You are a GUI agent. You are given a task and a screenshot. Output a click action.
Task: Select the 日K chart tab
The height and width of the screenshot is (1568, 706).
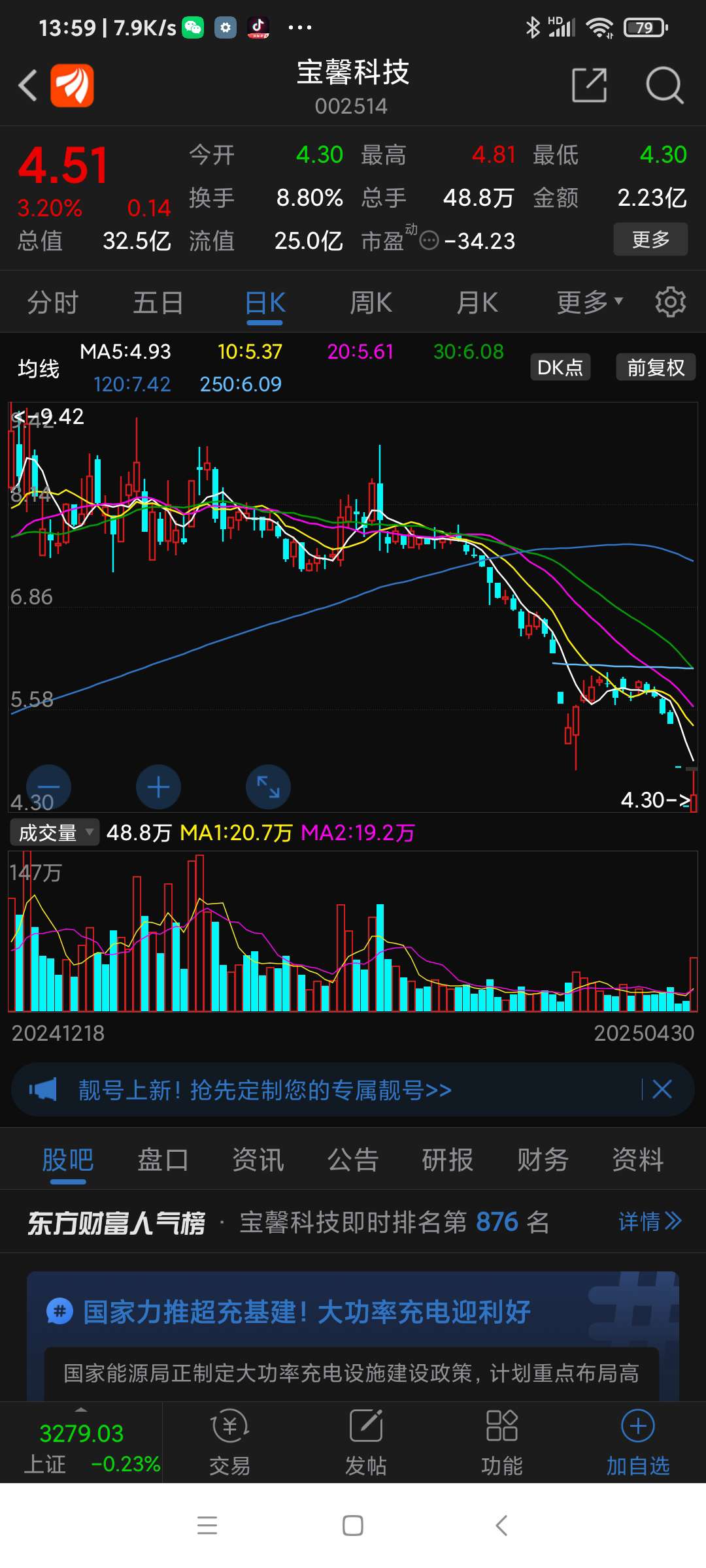[x=265, y=302]
